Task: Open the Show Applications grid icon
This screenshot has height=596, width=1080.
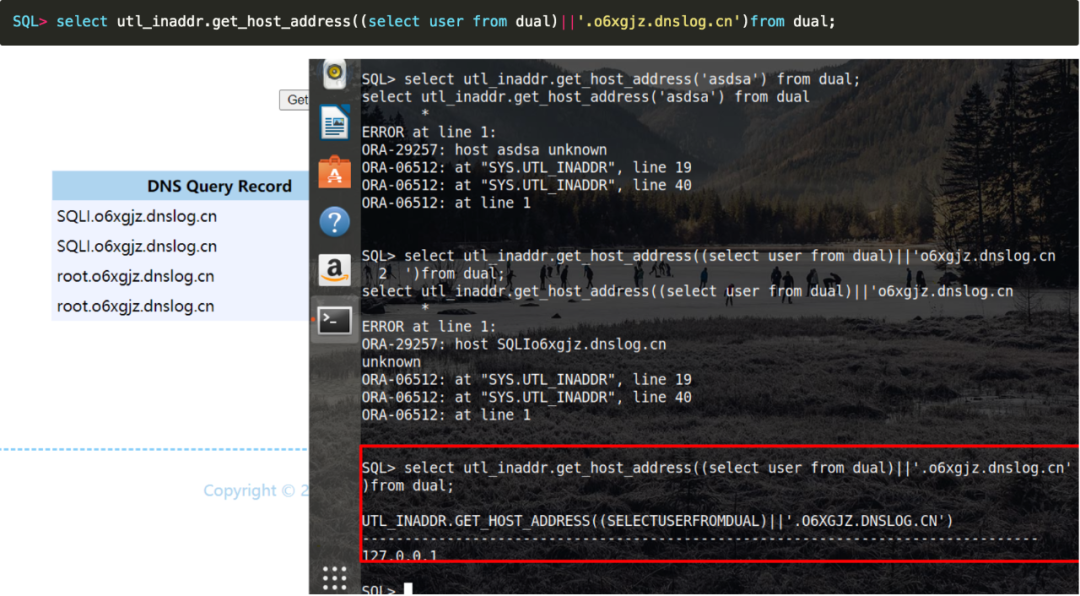Action: [x=335, y=577]
